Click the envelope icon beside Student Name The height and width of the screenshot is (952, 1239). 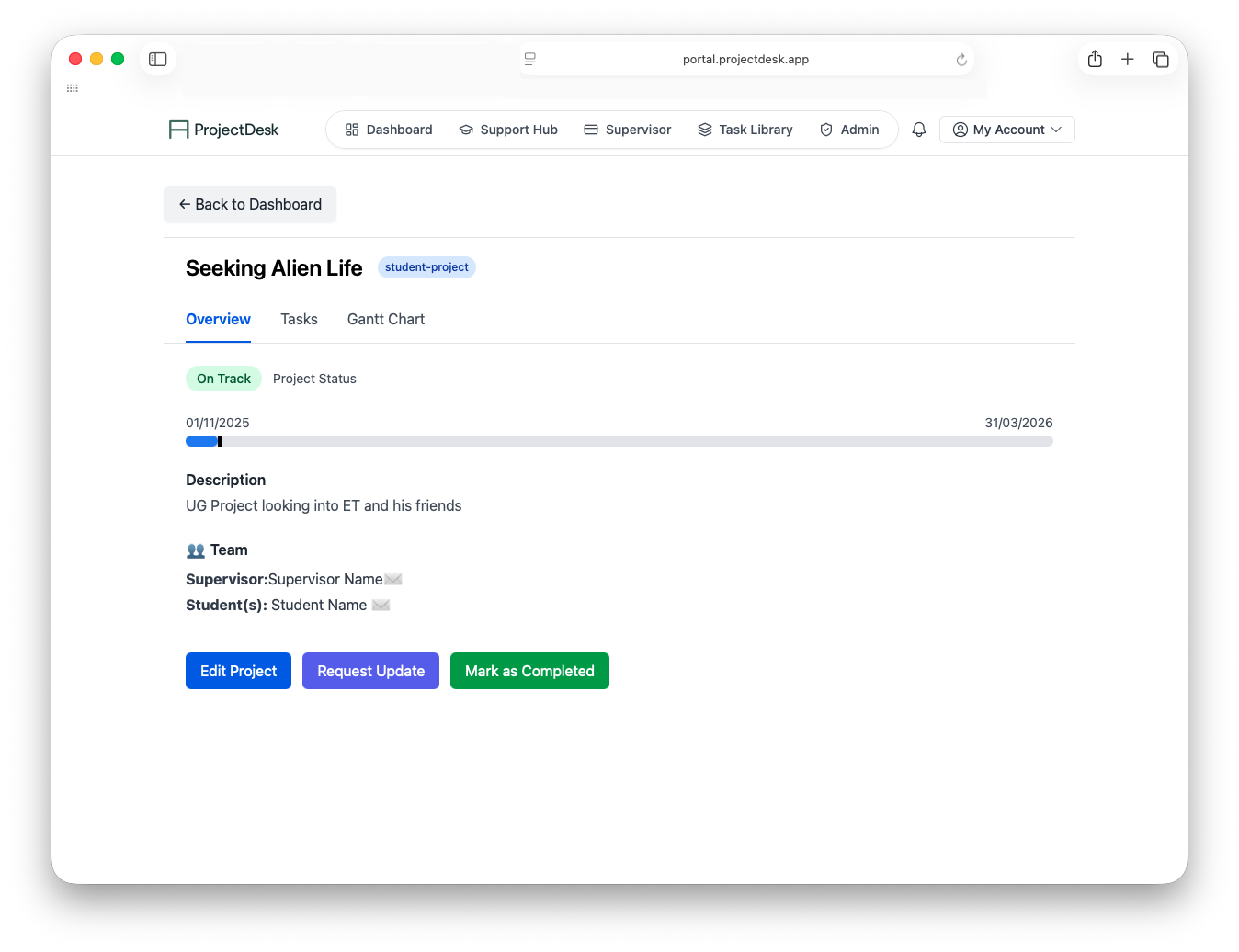tap(381, 605)
